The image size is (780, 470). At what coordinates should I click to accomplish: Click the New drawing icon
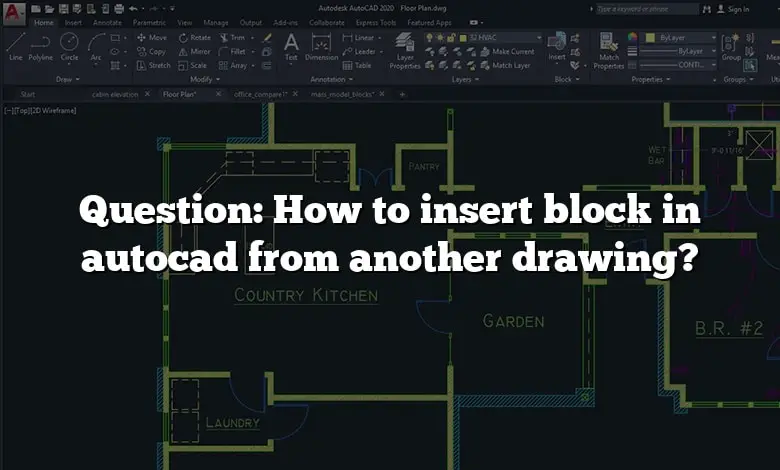click(x=36, y=9)
